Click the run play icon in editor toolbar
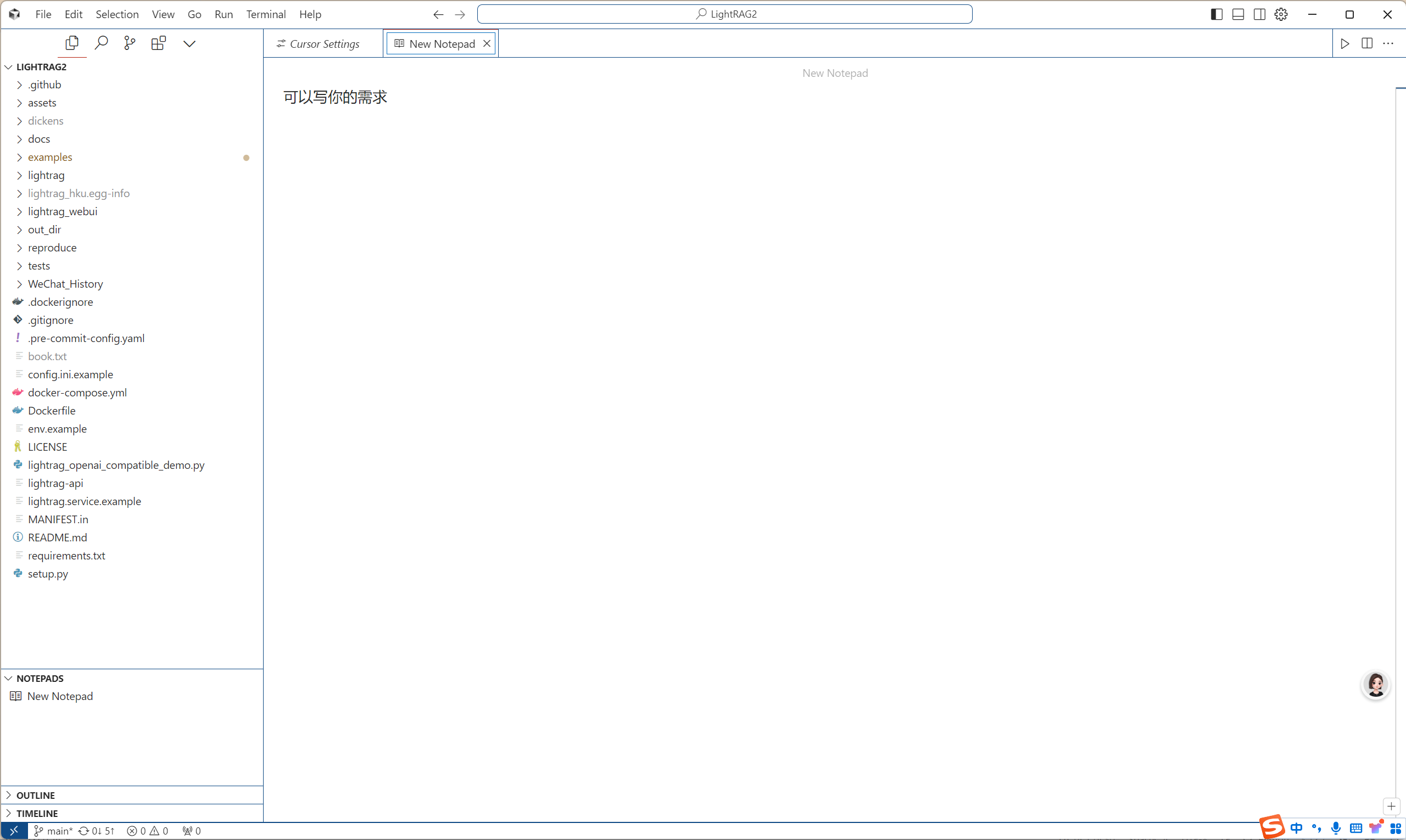The height and width of the screenshot is (840, 1406). pyautogui.click(x=1345, y=43)
